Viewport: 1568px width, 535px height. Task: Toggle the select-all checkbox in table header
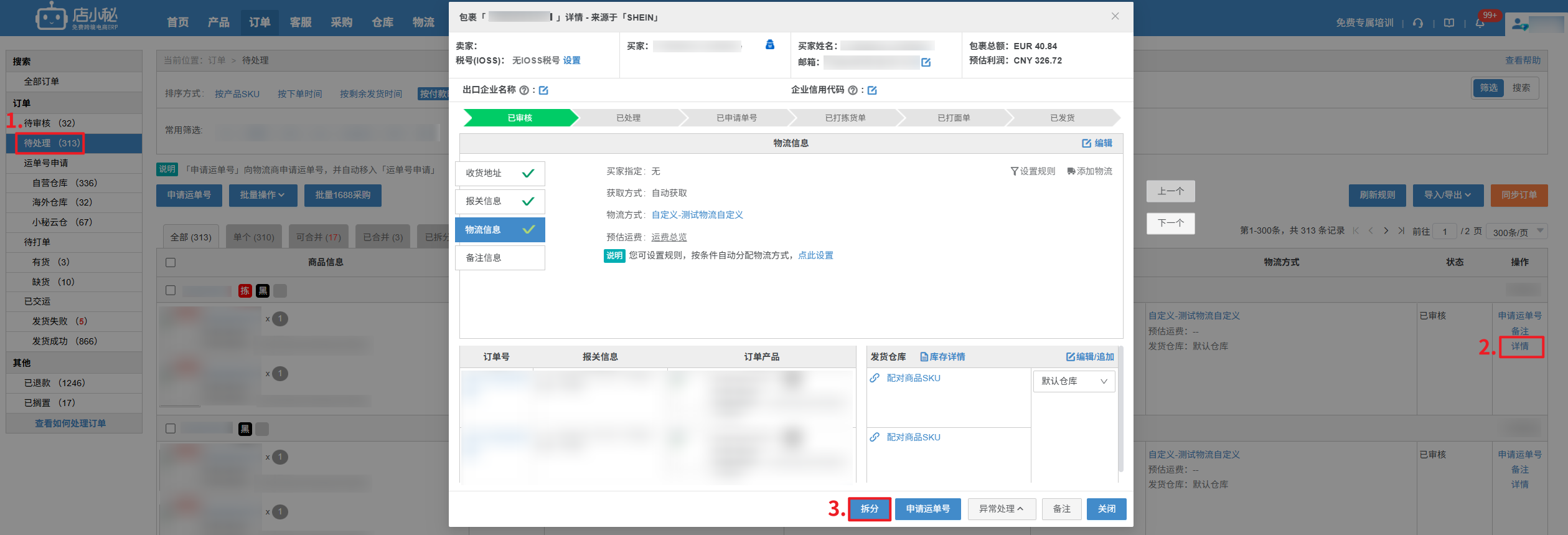click(x=171, y=262)
